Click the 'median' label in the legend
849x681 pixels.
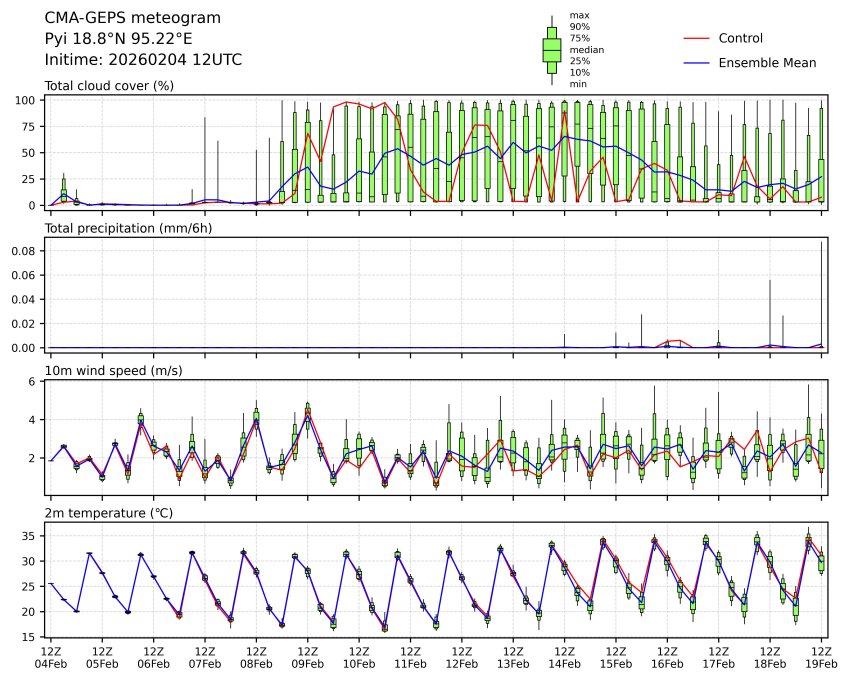click(x=586, y=49)
